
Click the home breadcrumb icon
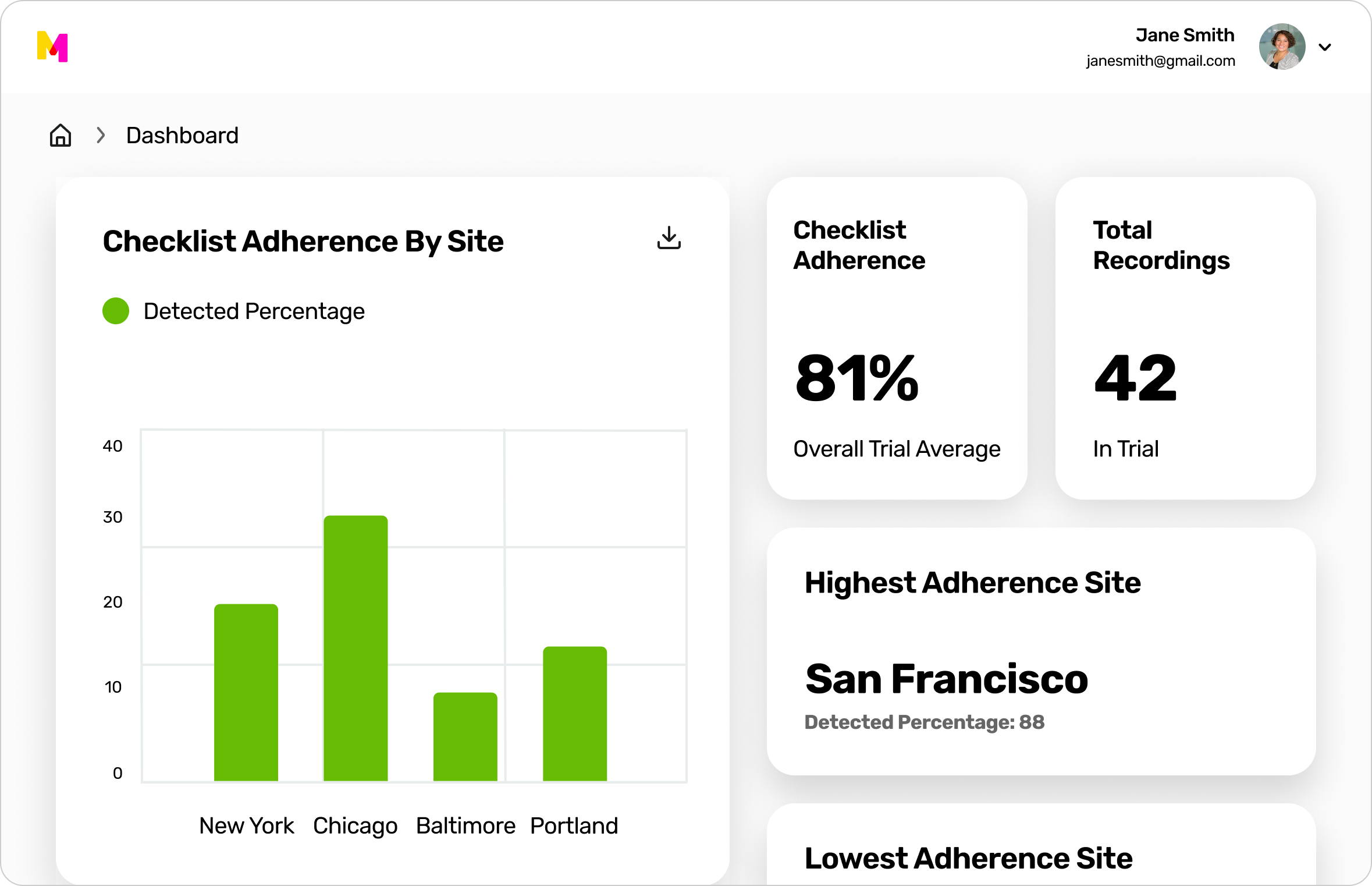pos(61,135)
